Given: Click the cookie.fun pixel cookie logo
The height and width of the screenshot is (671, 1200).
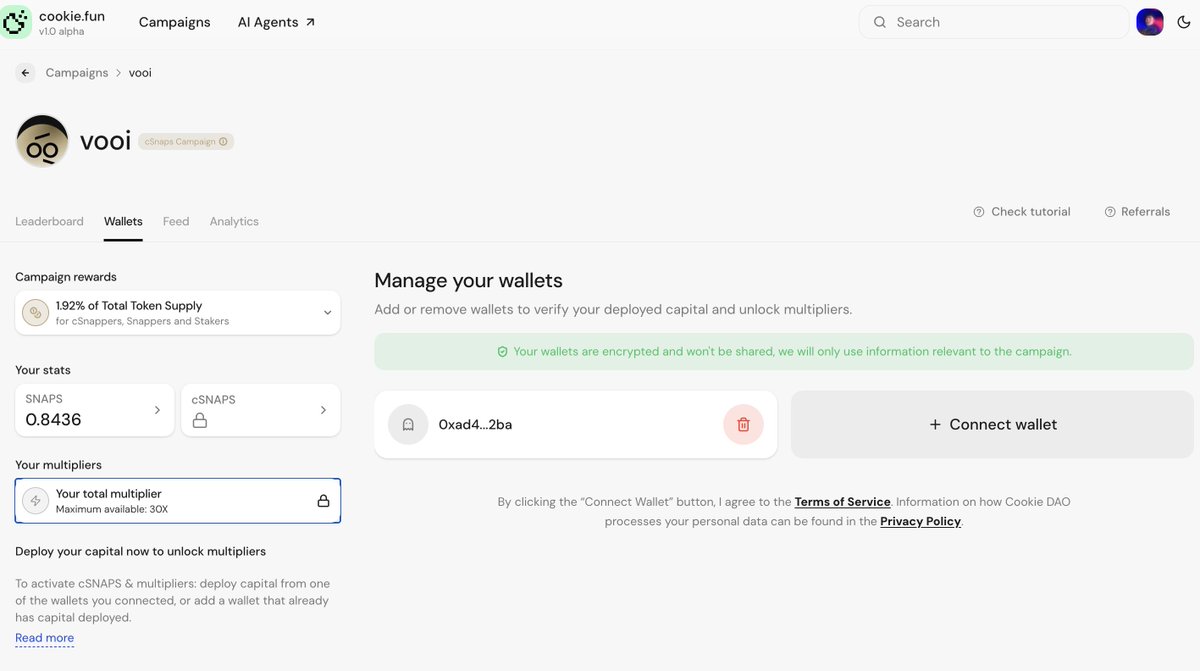Looking at the screenshot, I should pos(16,22).
